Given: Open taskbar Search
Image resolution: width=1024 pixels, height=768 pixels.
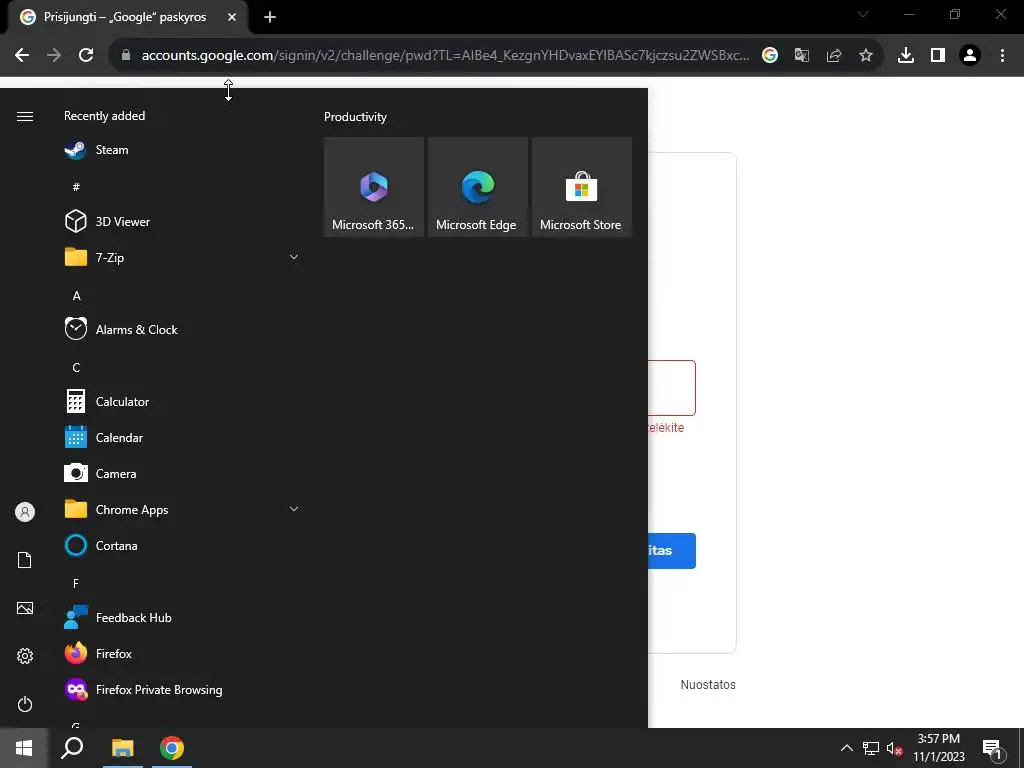Looking at the screenshot, I should pyautogui.click(x=72, y=748).
